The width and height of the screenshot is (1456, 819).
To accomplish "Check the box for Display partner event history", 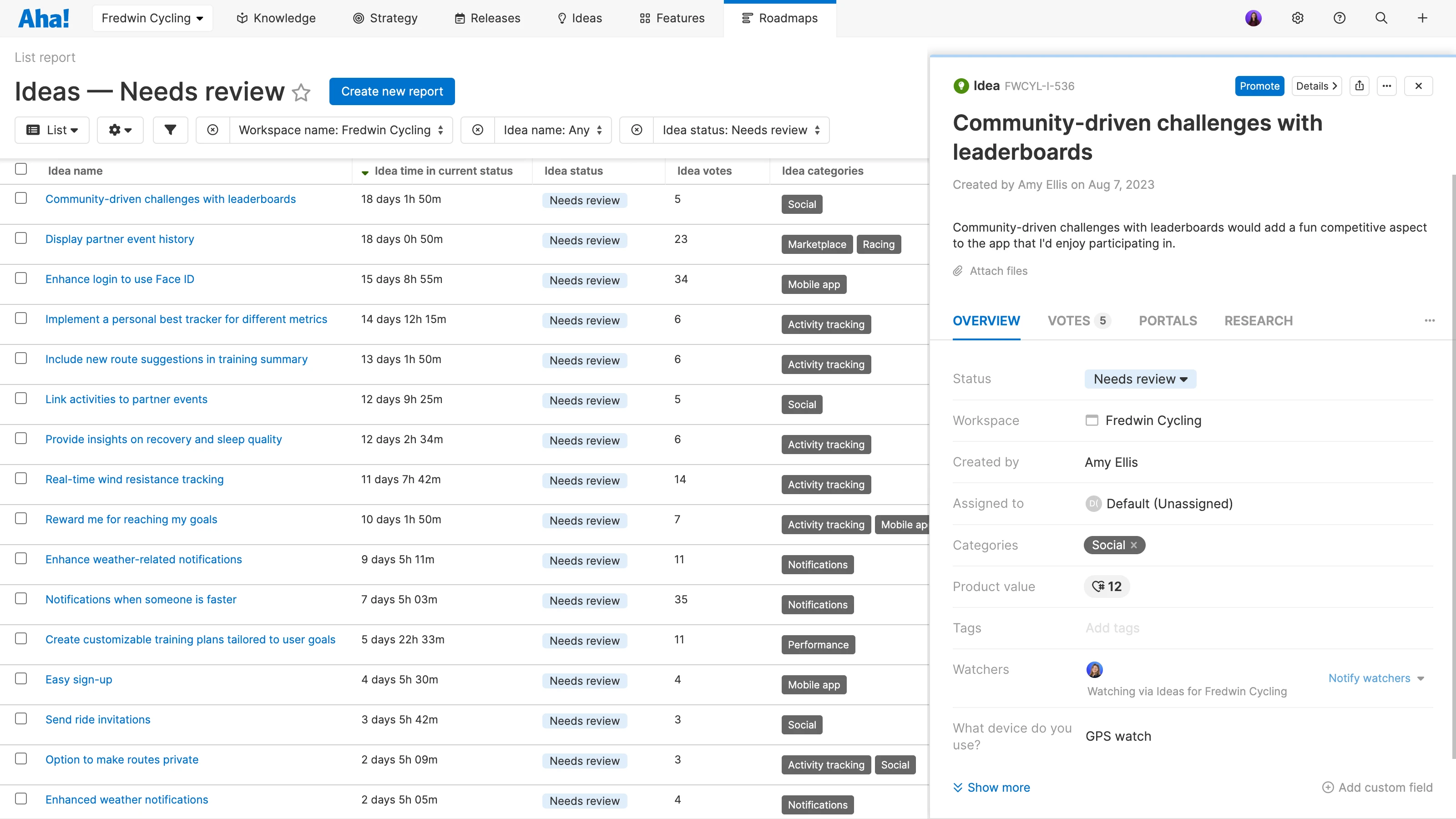I will (21, 238).
